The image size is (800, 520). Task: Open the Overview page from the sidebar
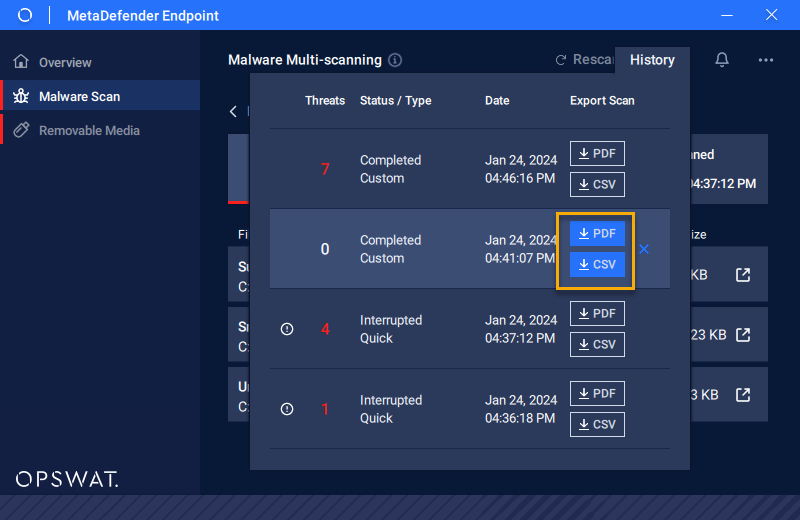click(100, 62)
